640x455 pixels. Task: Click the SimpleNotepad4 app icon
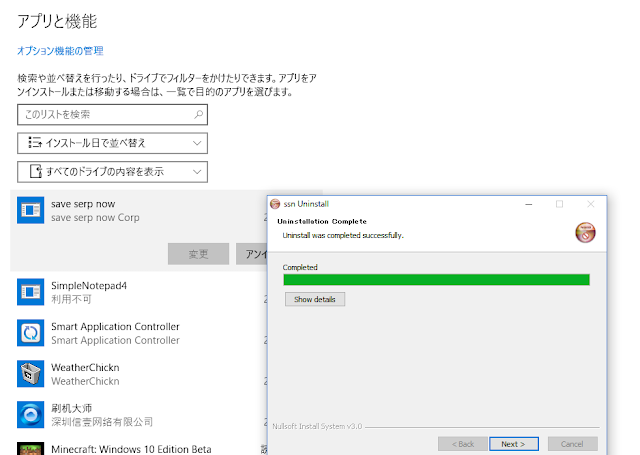pyautogui.click(x=31, y=292)
